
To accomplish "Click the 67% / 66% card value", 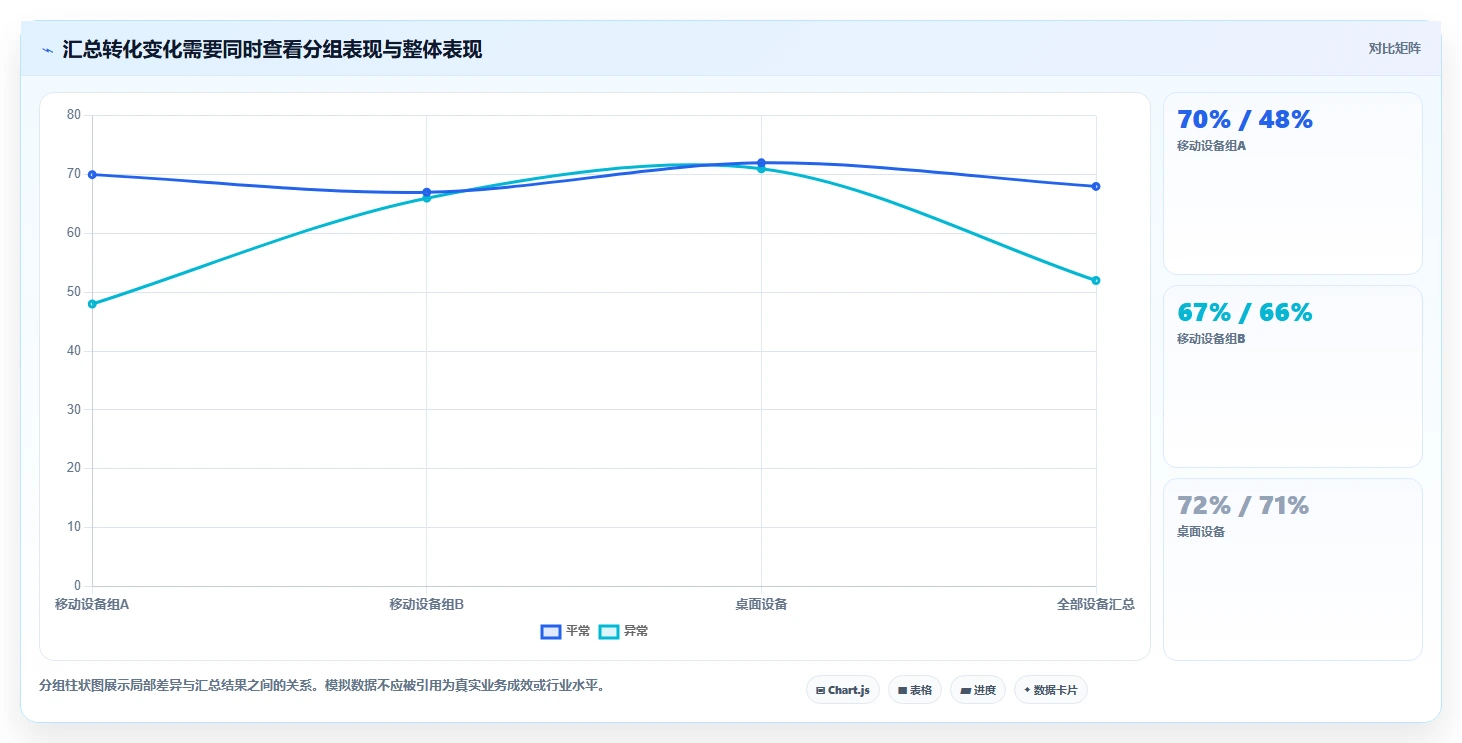I will [1245, 313].
